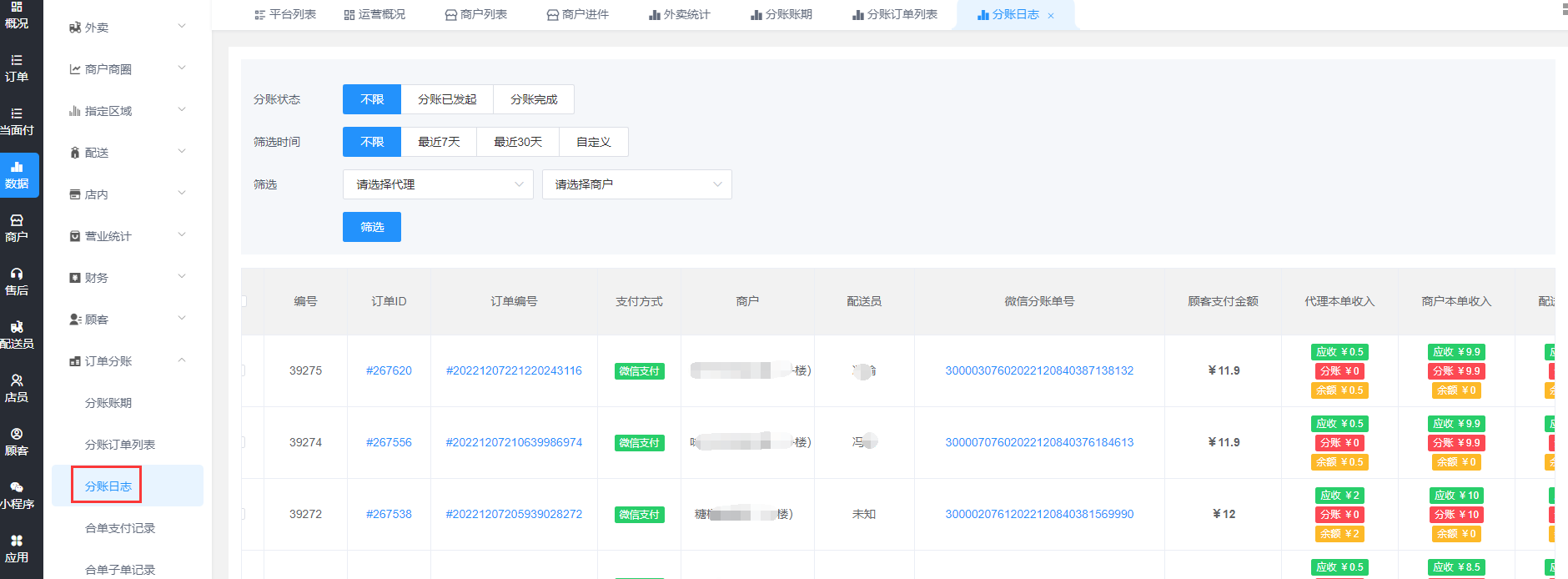Switch to the 分账账期 tab
The image size is (1568, 579).
coord(781,14)
